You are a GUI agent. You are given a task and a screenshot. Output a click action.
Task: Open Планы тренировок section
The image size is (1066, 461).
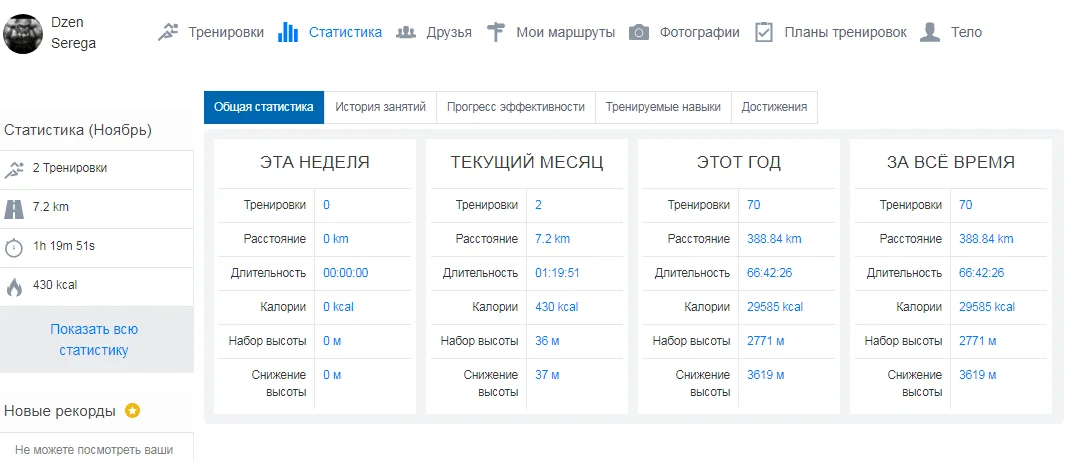point(846,32)
